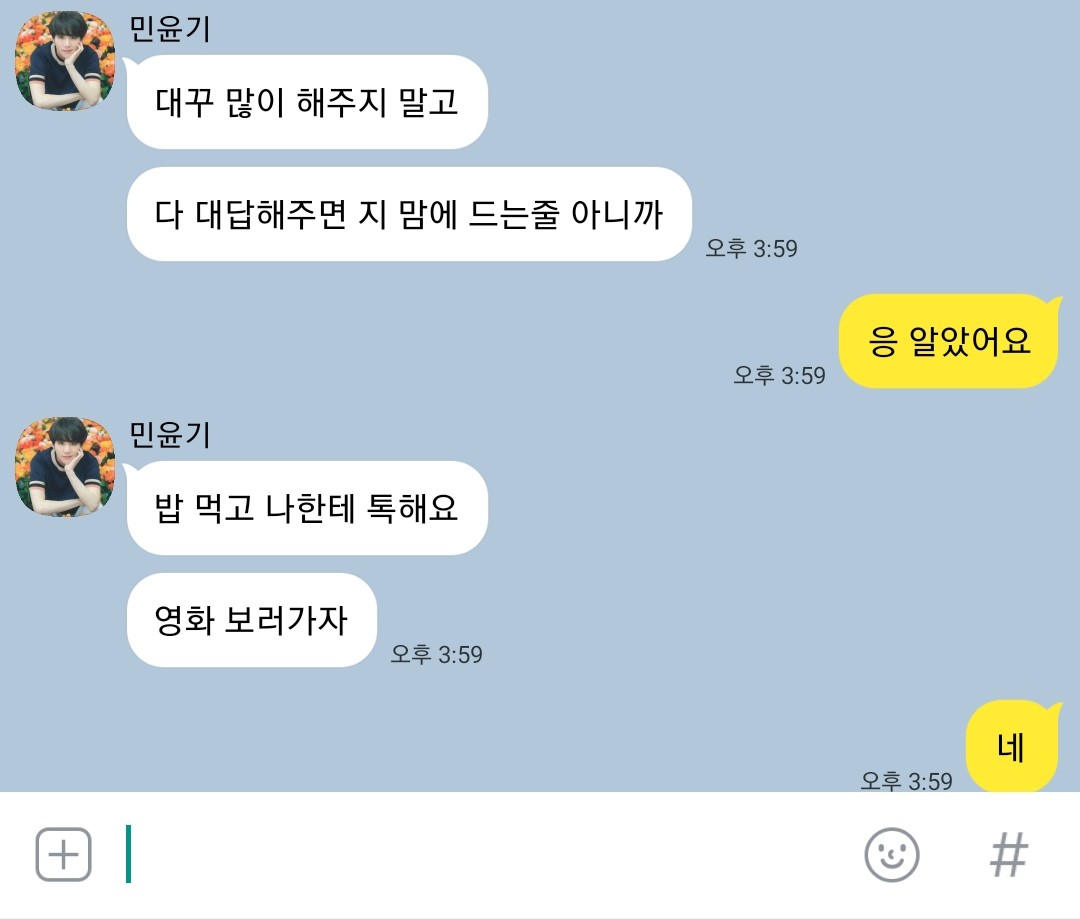This screenshot has height=919, width=1080.
Task: Tap the top 민윤기 sender name
Action: coord(169,29)
